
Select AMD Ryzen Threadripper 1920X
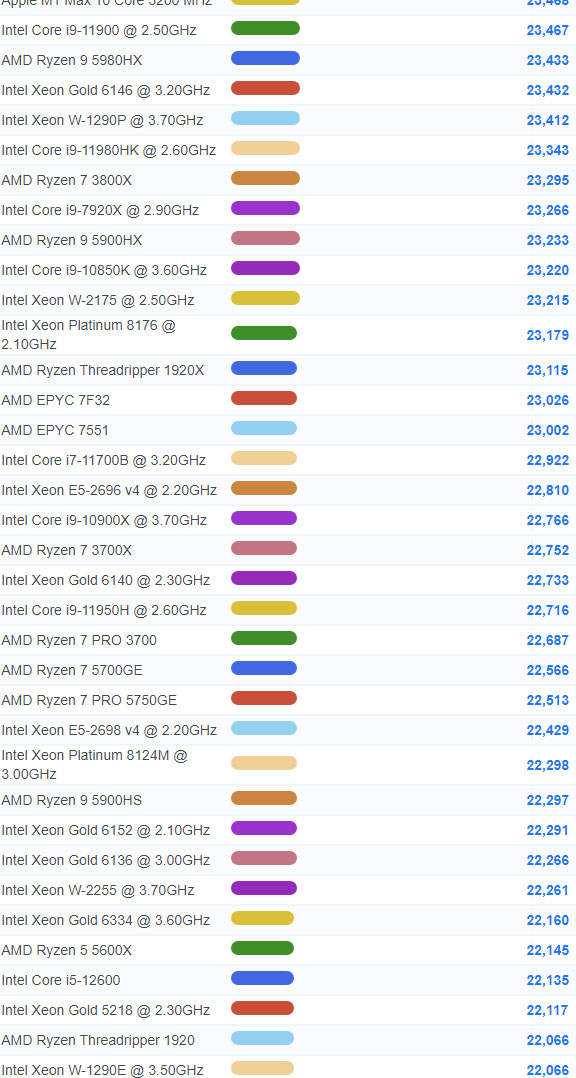click(103, 370)
